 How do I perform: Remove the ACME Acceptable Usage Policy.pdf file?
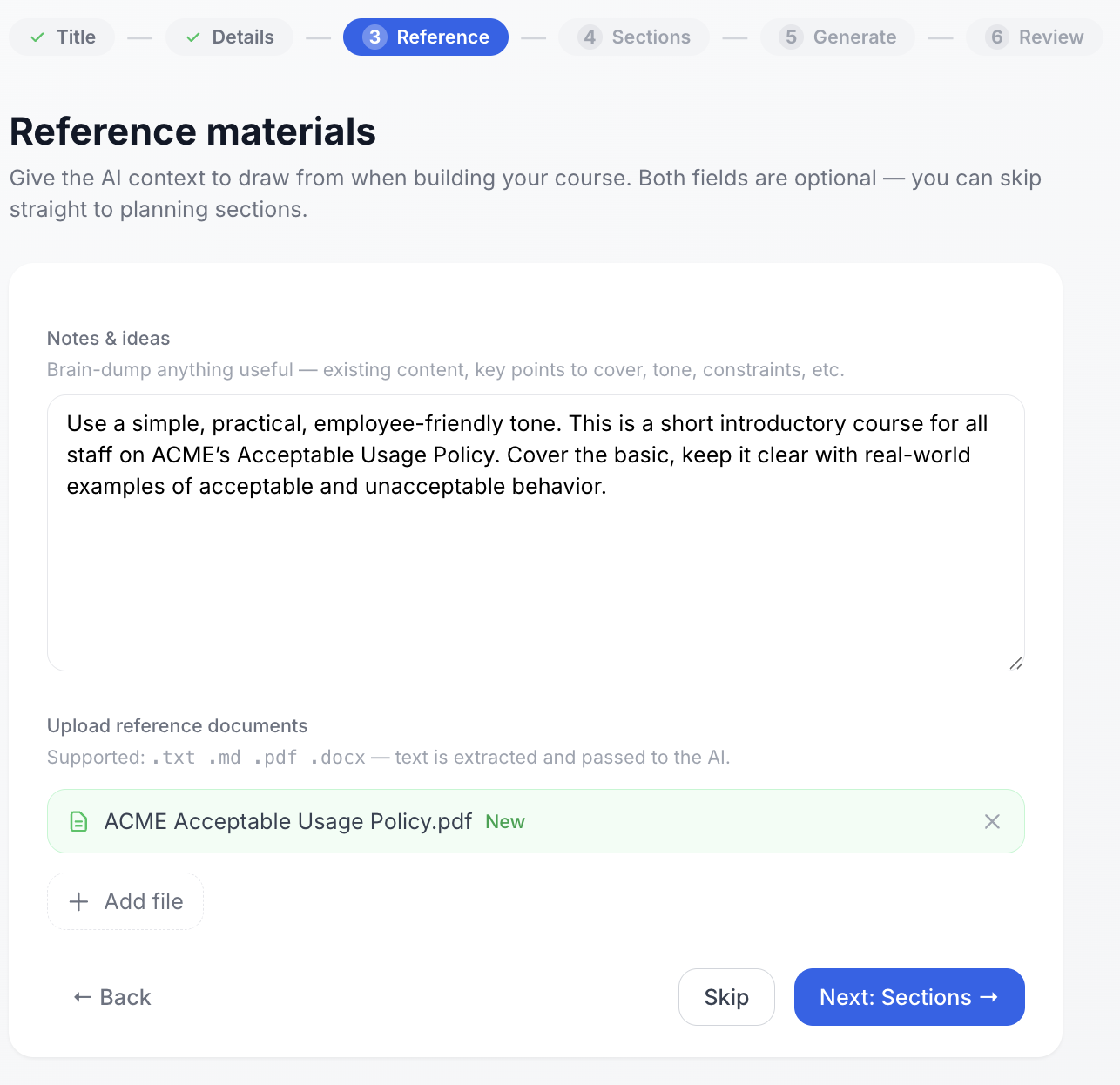(x=992, y=822)
